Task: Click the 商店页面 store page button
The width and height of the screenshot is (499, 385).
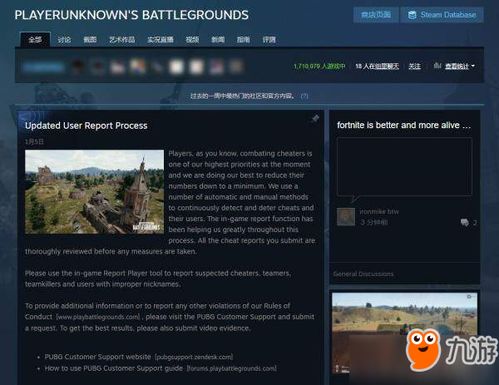Action: (376, 15)
